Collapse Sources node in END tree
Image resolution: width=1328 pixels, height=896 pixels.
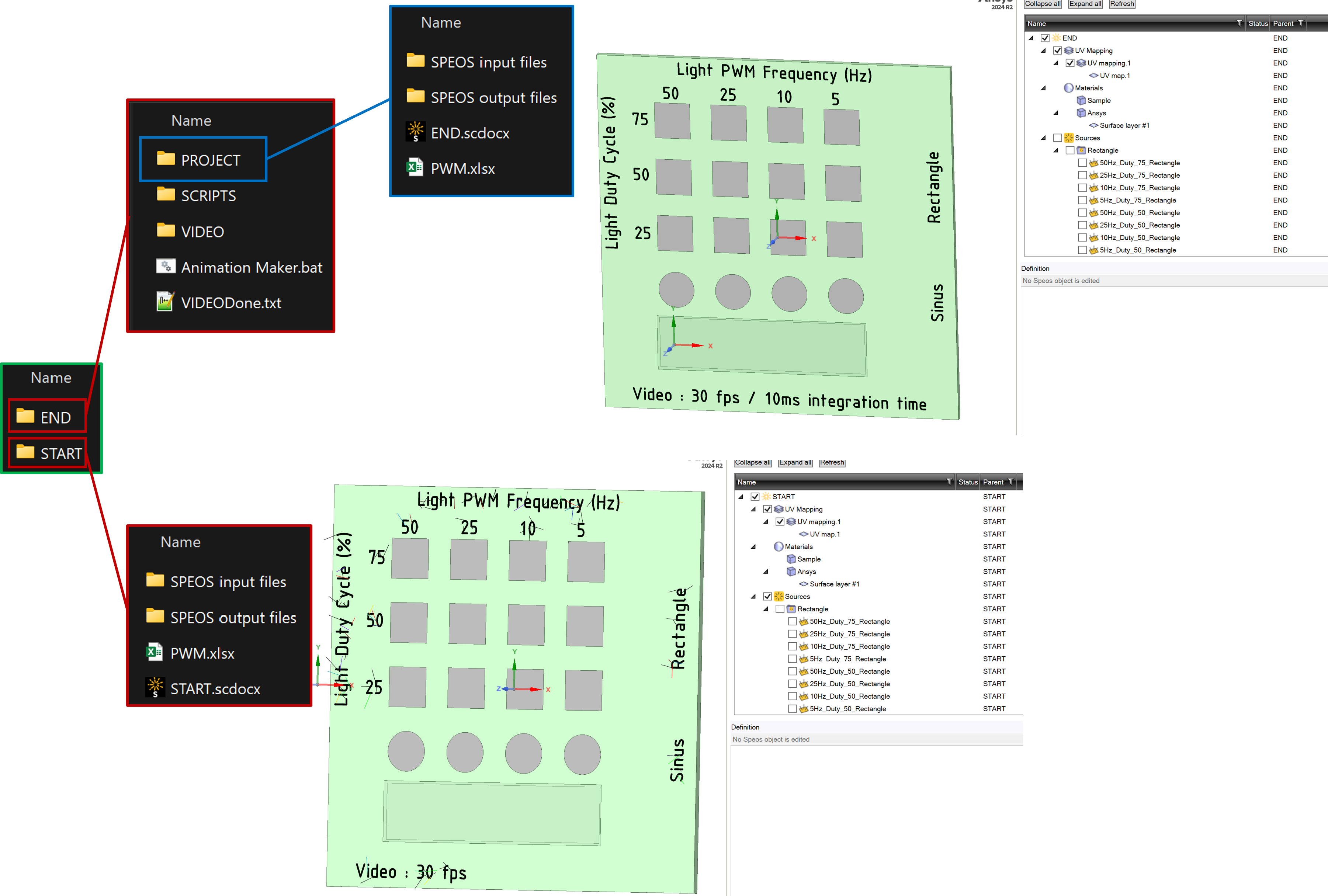tap(1044, 138)
